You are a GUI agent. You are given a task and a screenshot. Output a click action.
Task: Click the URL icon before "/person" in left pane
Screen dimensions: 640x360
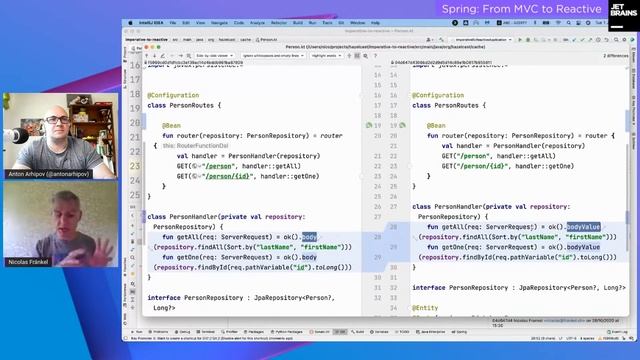[x=197, y=166]
